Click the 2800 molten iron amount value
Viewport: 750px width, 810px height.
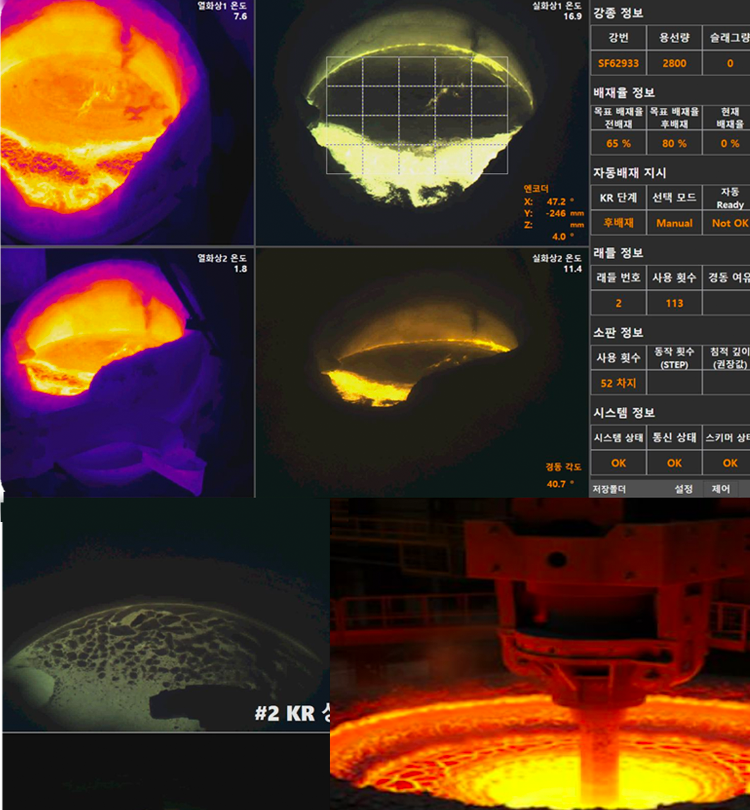point(674,63)
